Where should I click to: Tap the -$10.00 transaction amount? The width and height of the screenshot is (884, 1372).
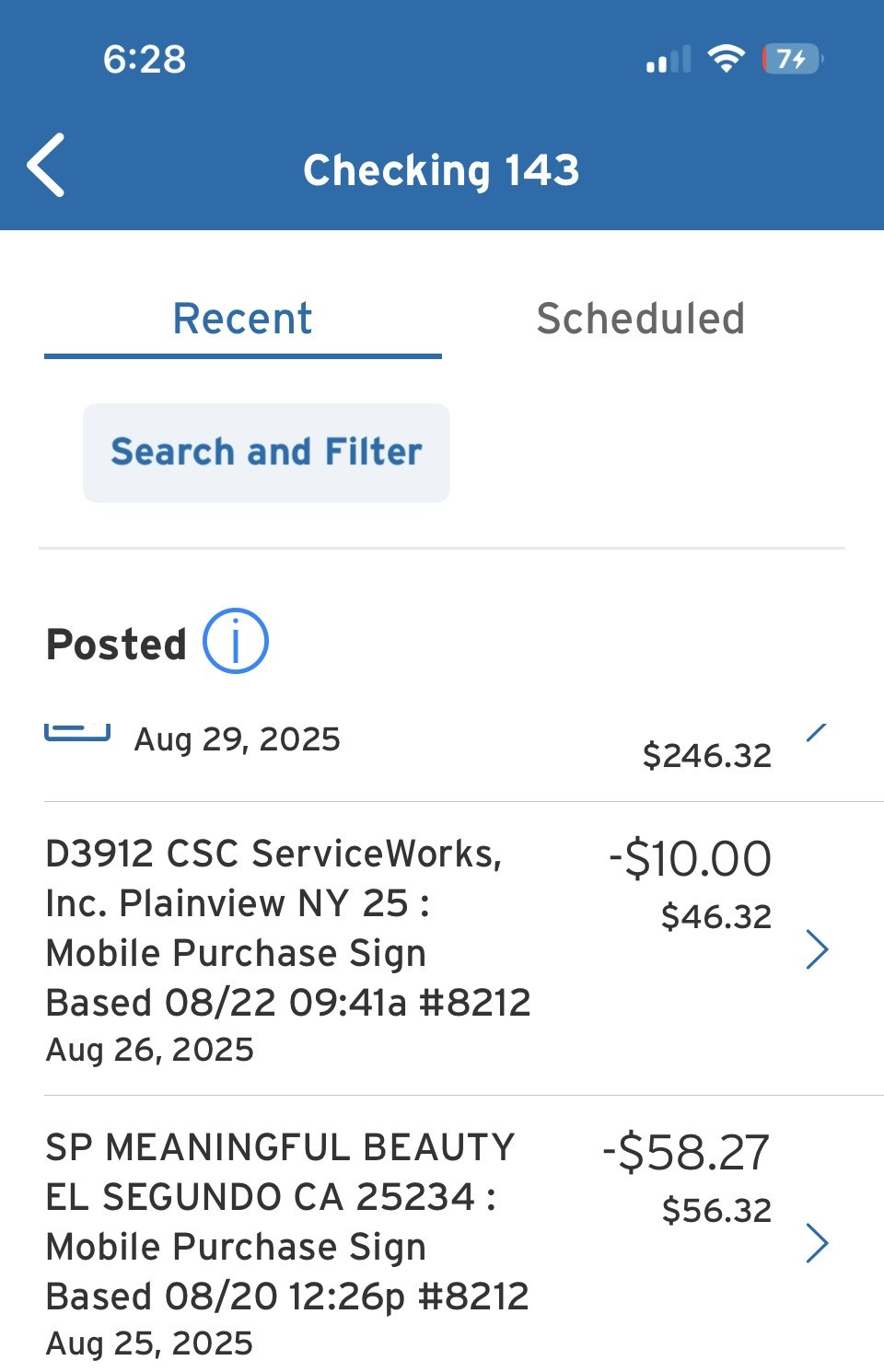pos(690,859)
